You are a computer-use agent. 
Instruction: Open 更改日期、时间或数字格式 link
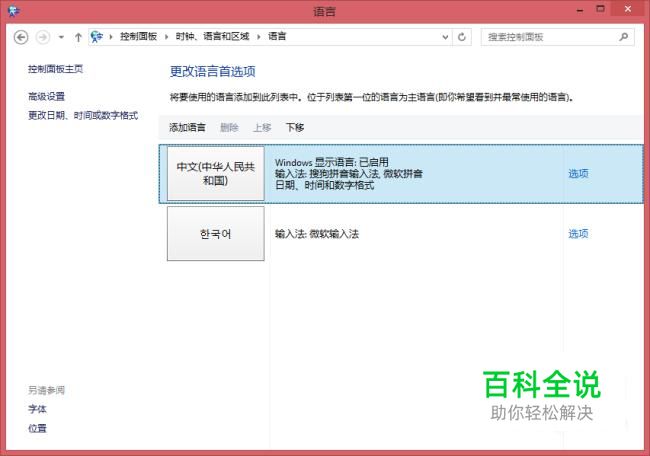coord(83,116)
